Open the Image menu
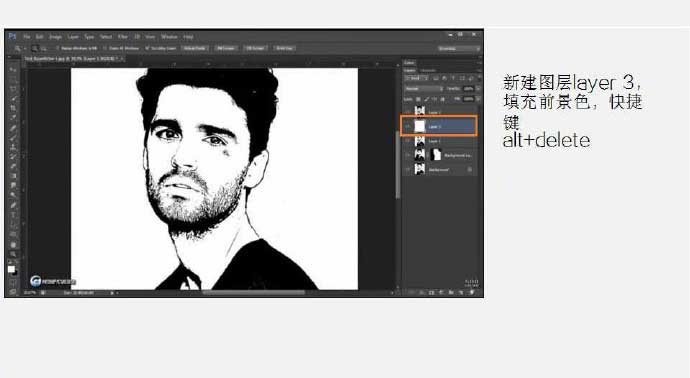 [55, 37]
